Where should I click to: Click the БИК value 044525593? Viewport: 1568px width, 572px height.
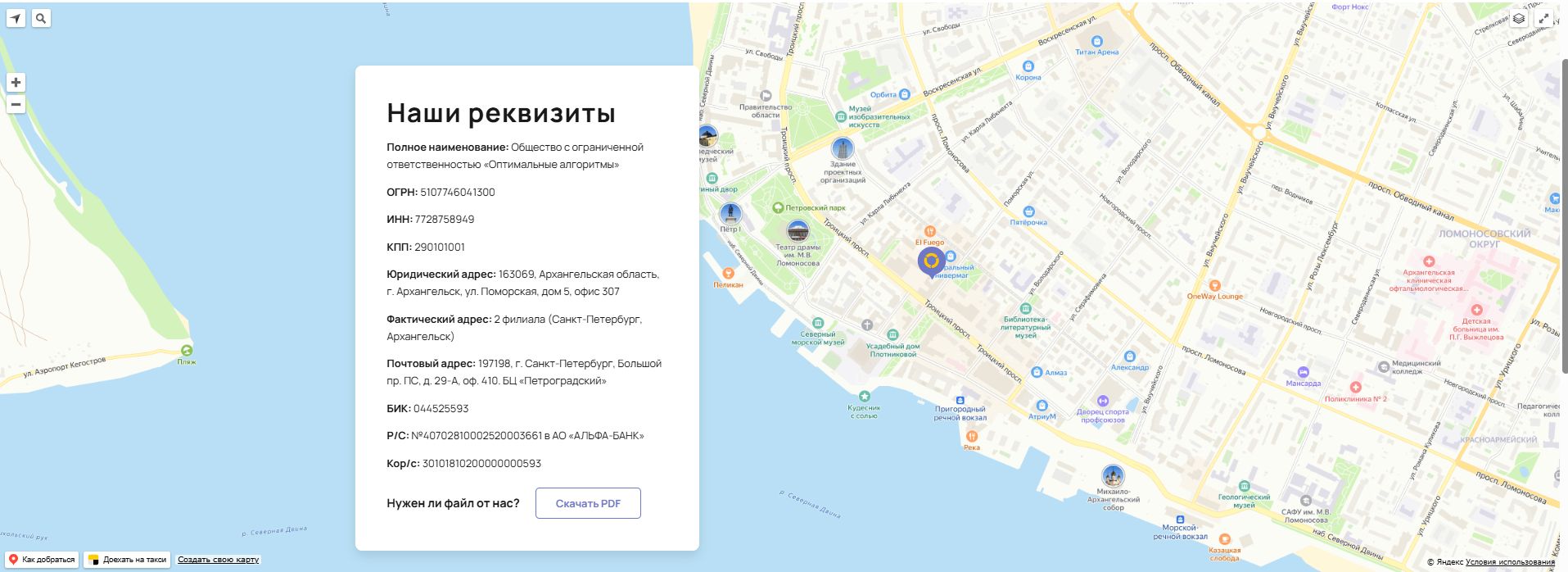click(x=441, y=408)
